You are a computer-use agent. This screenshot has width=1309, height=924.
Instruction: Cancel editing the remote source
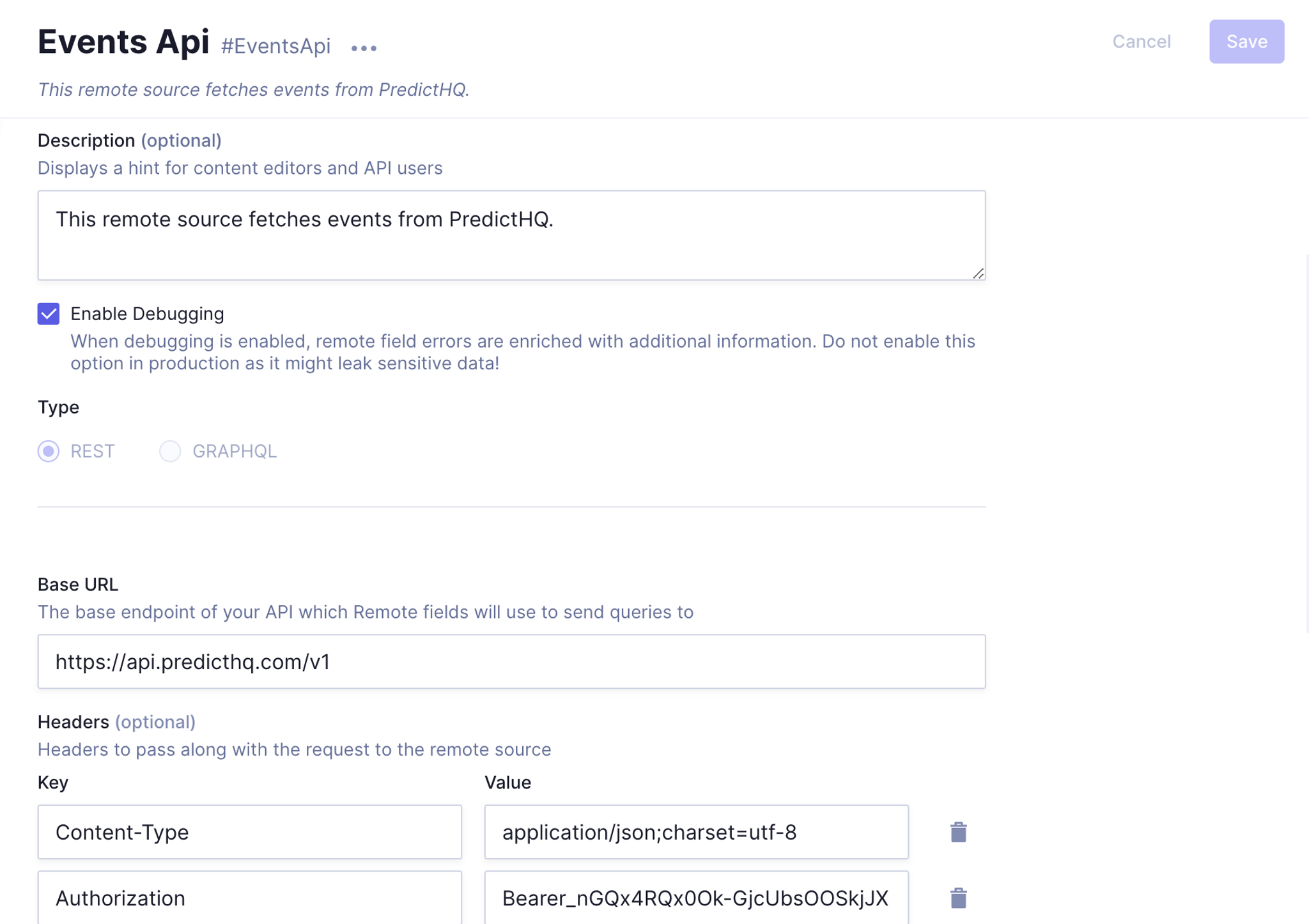(x=1142, y=42)
